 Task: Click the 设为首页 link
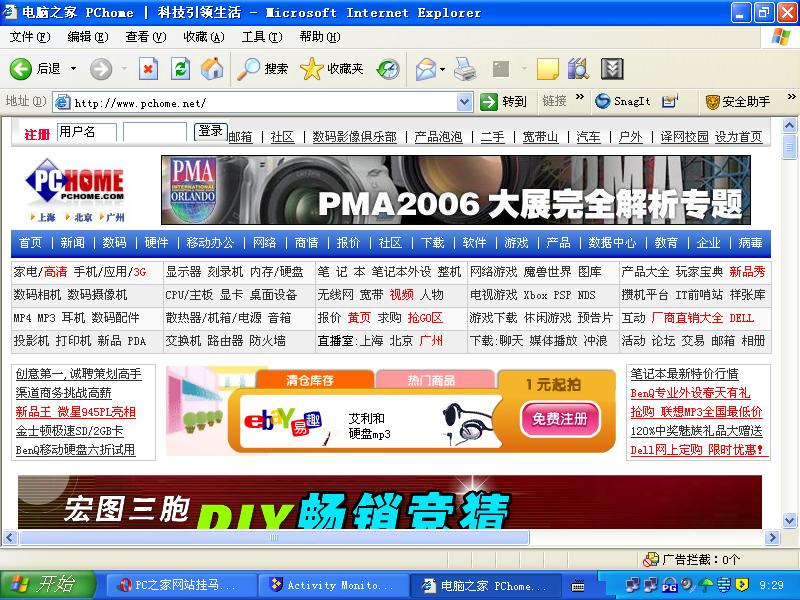(x=738, y=136)
